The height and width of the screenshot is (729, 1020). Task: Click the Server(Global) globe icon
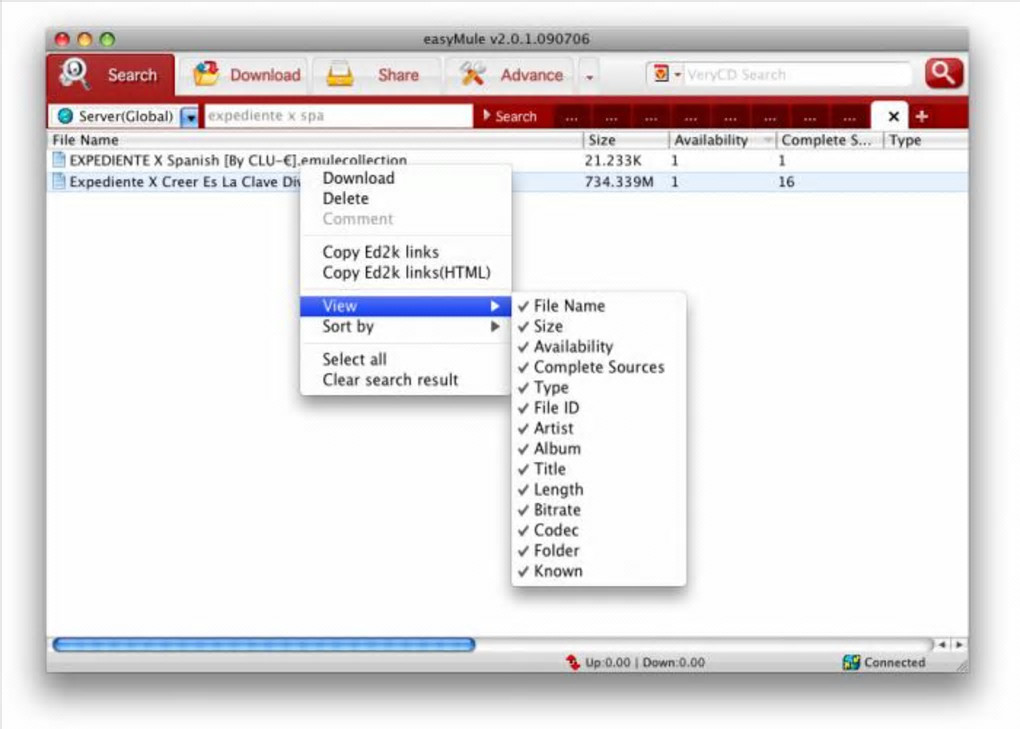65,116
